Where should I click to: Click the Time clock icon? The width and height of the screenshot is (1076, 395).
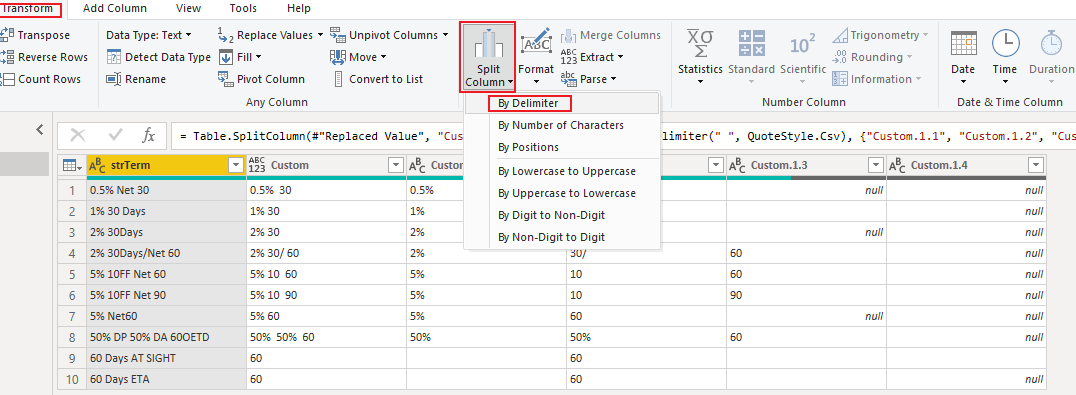[1005, 43]
